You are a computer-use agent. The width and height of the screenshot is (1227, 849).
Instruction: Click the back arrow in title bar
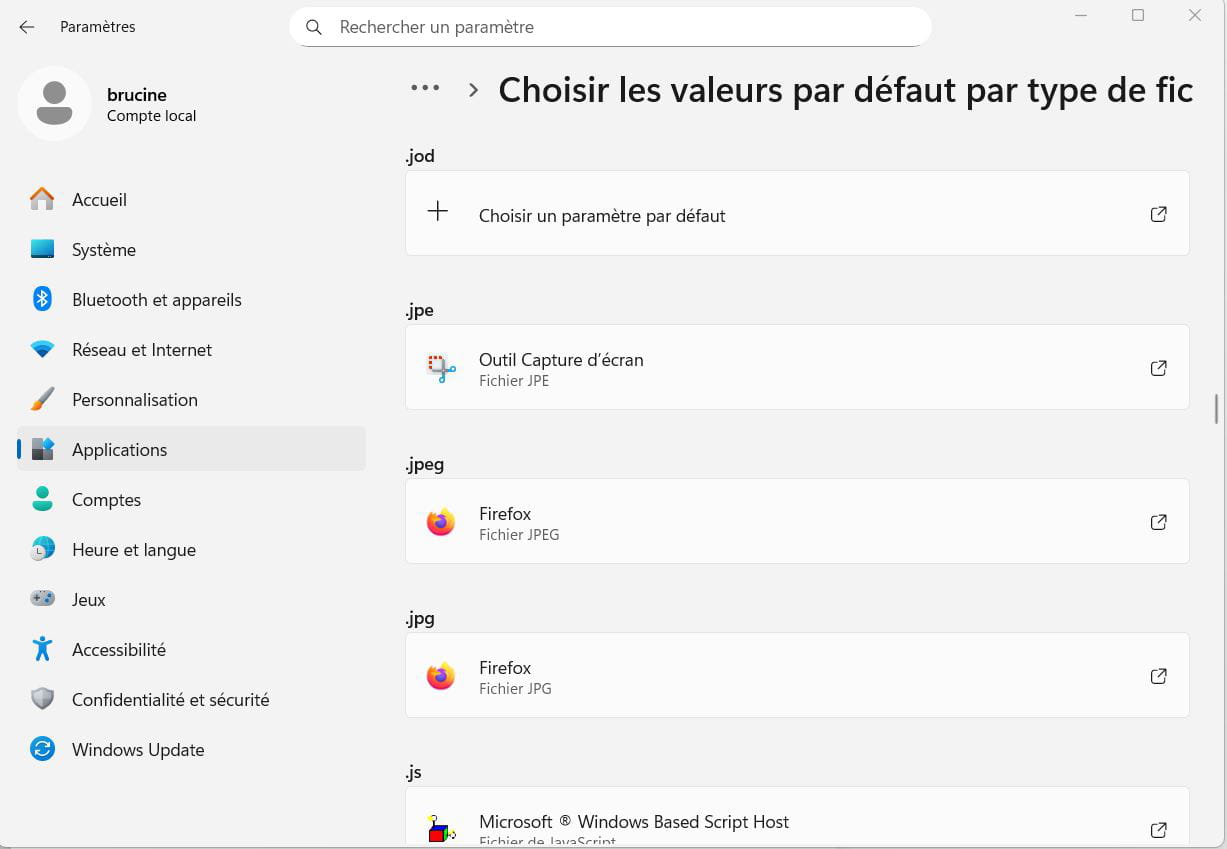(x=27, y=27)
